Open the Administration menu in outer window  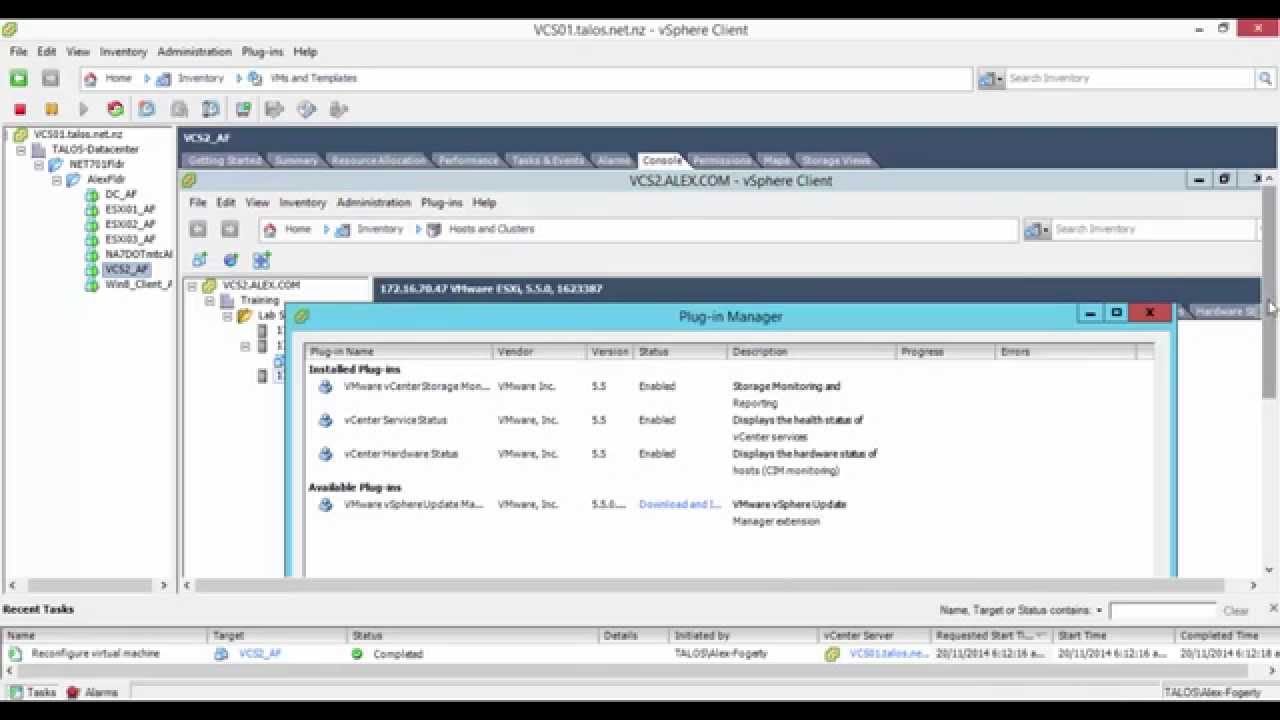pos(194,52)
